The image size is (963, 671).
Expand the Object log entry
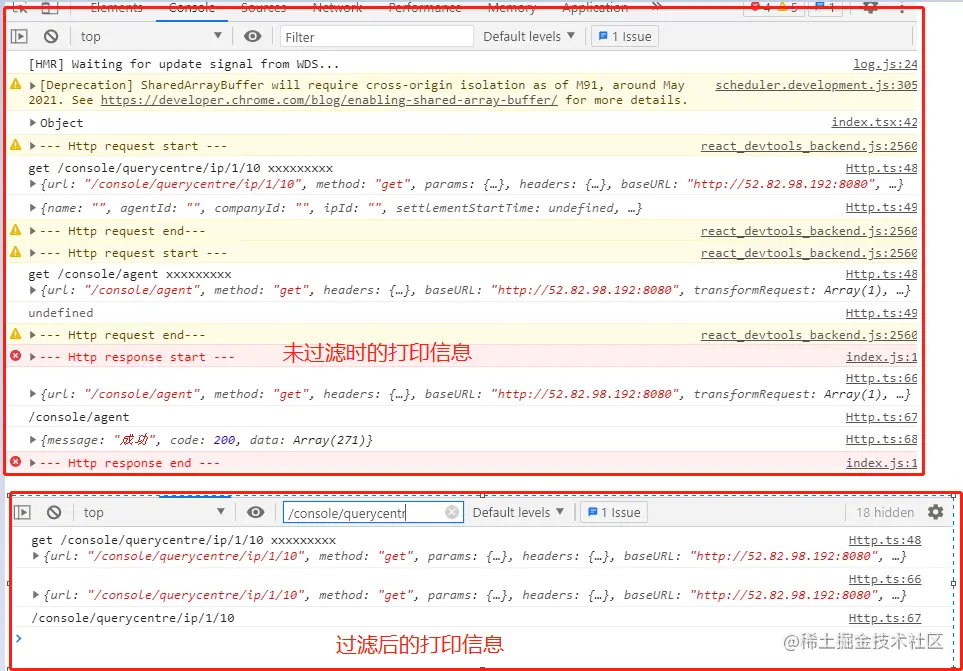(33, 123)
